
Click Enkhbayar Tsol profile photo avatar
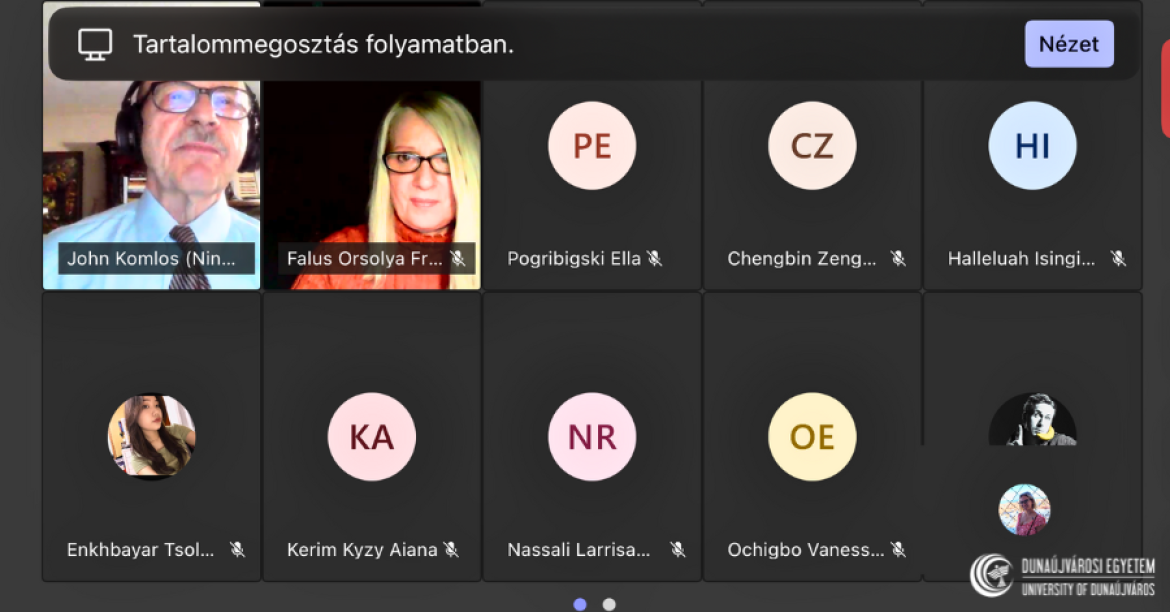pyautogui.click(x=152, y=436)
